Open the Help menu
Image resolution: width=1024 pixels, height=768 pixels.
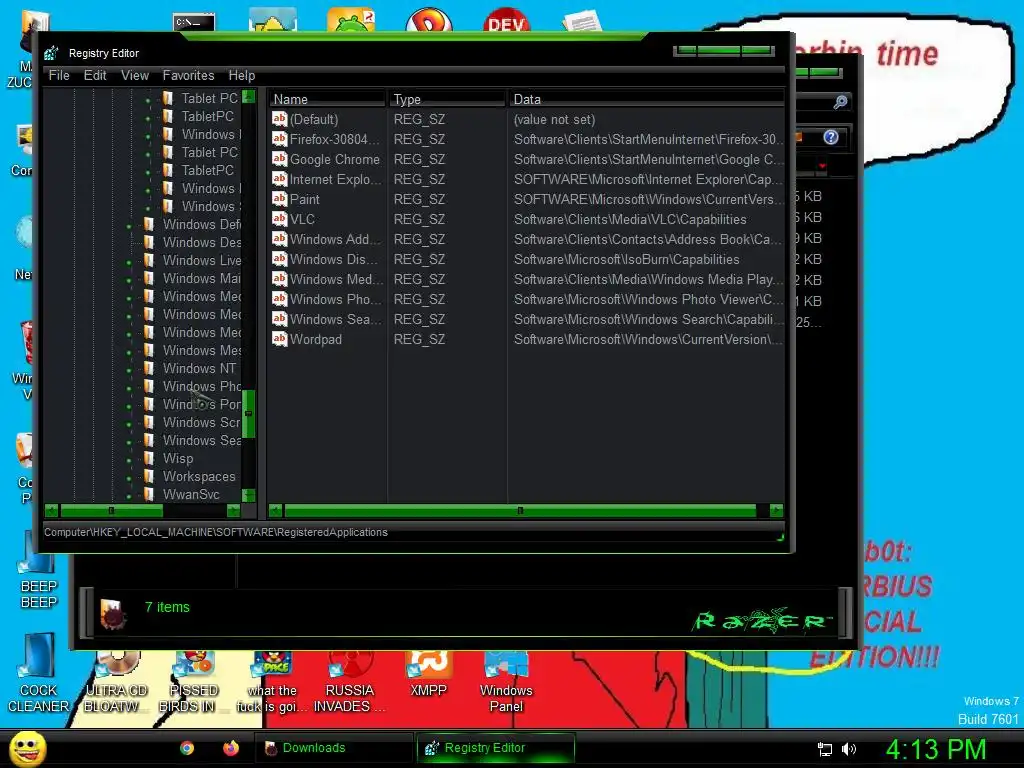click(242, 75)
